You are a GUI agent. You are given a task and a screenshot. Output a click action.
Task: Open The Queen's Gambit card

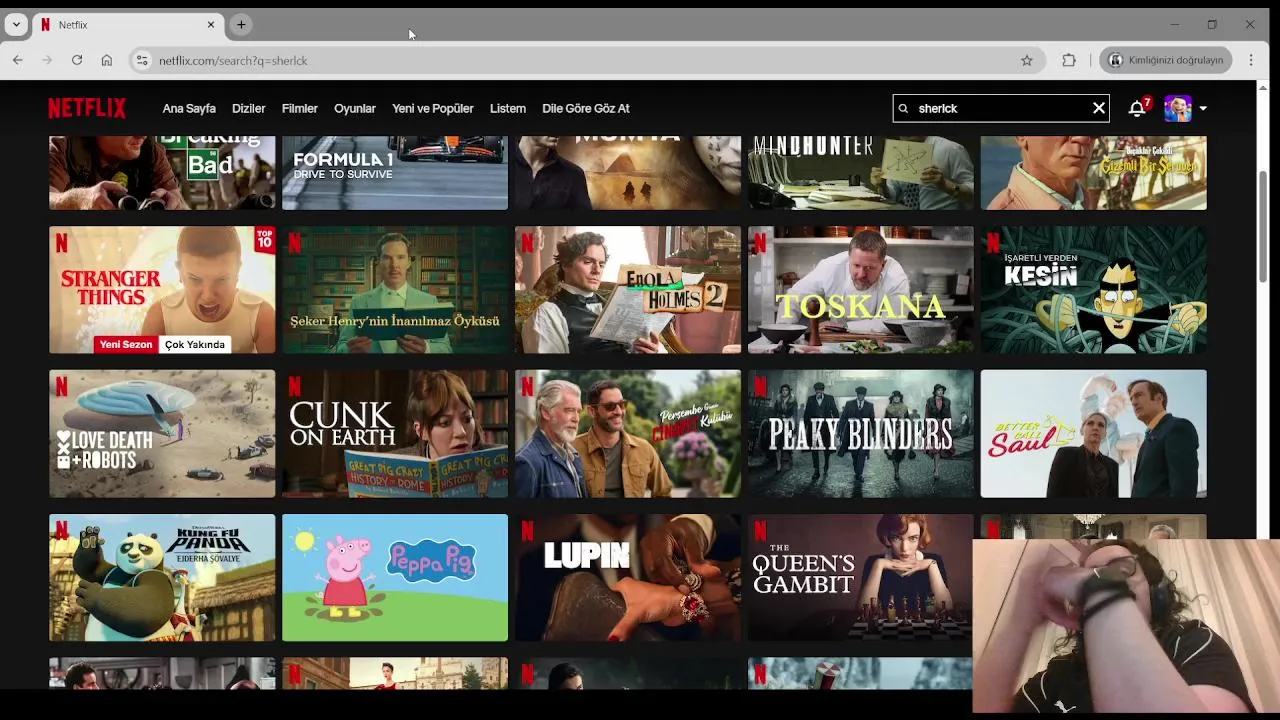coord(861,577)
